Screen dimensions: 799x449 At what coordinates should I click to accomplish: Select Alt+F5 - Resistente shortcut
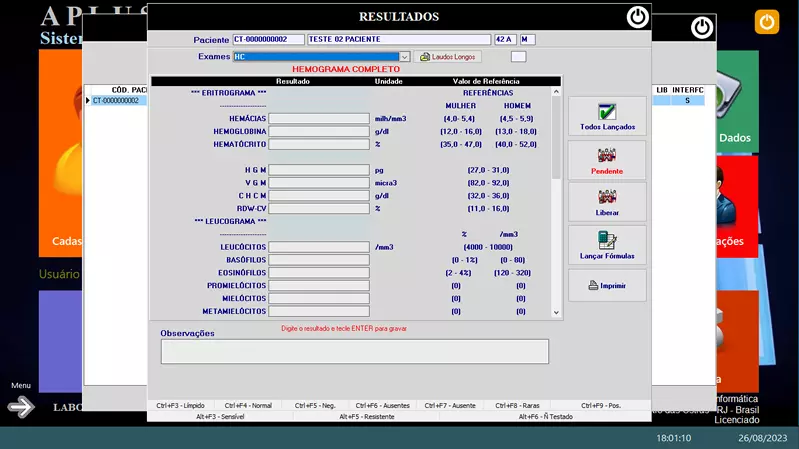[x=365, y=416]
